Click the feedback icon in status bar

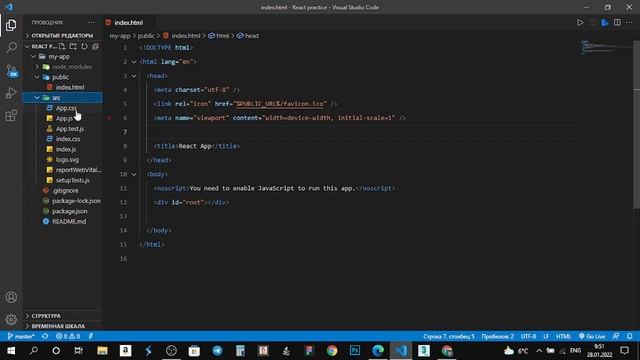(616, 336)
